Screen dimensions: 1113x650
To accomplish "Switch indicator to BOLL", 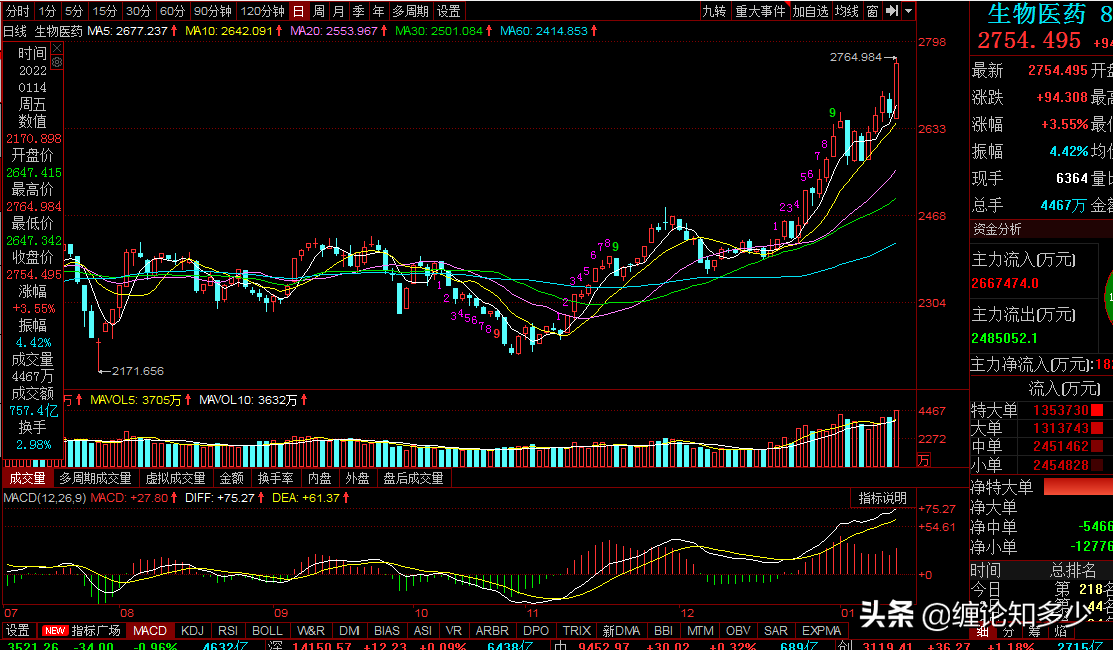I will click(x=268, y=630).
